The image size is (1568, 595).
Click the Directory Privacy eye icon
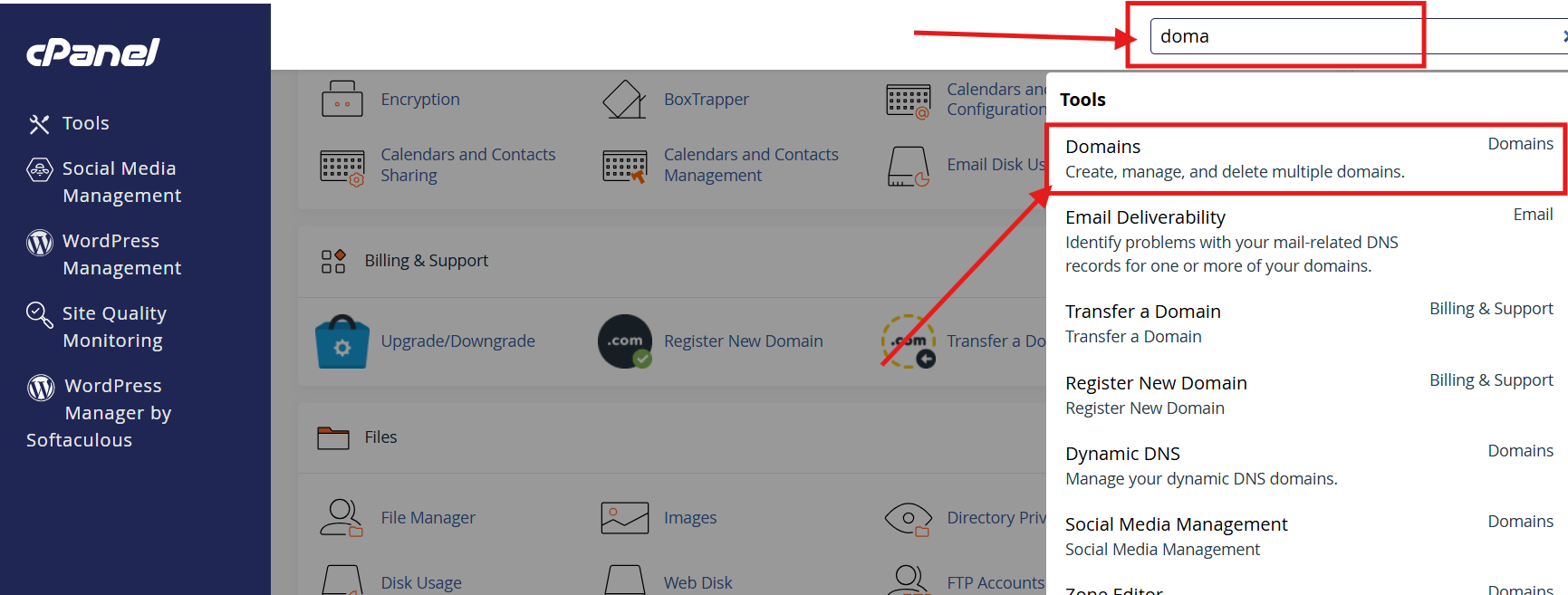(x=909, y=519)
